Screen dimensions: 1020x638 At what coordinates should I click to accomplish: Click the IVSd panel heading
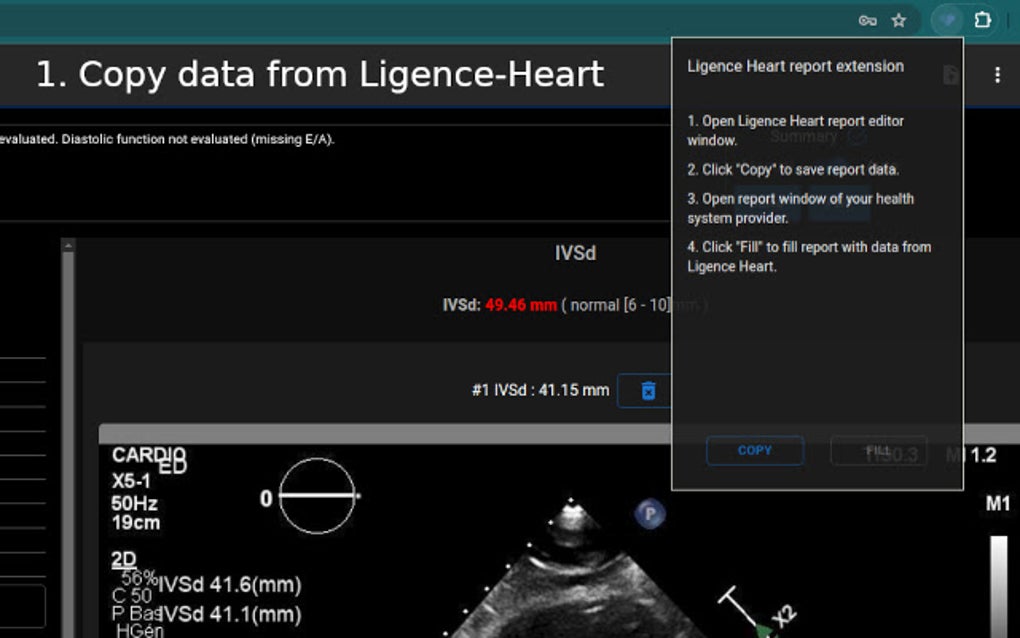(575, 253)
